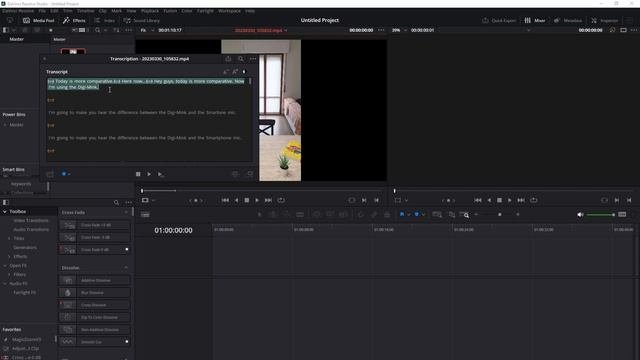Toggle the Media Pool panel
Screen dimensions: 640x360
point(39,20)
